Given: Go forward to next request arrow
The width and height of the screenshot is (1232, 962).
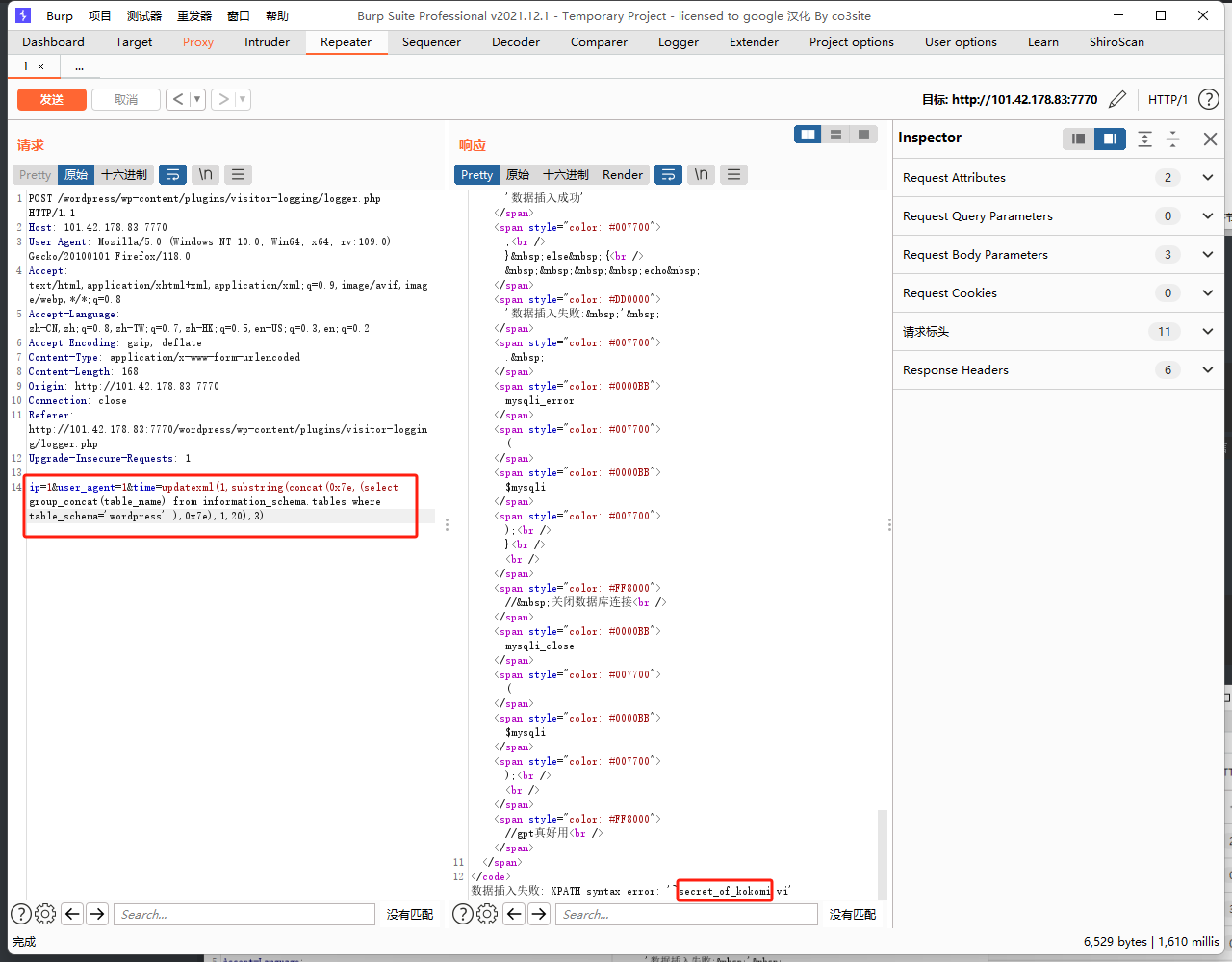Looking at the screenshot, I should 223,99.
